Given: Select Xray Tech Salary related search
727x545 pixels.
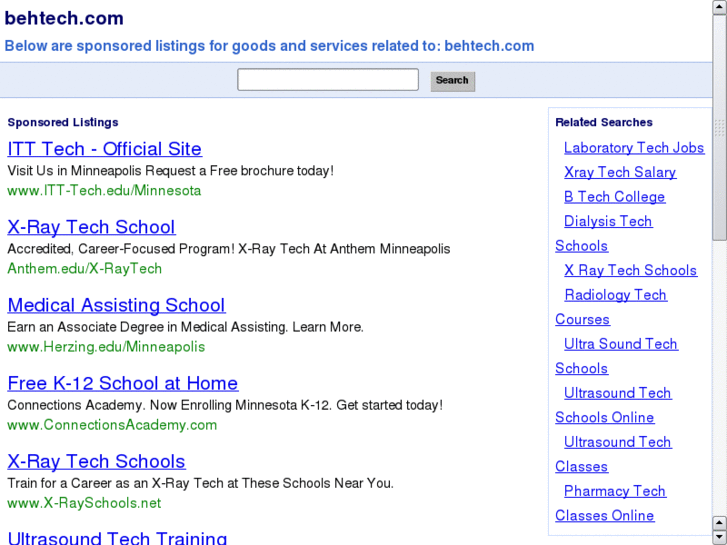Looking at the screenshot, I should click(x=620, y=173).
